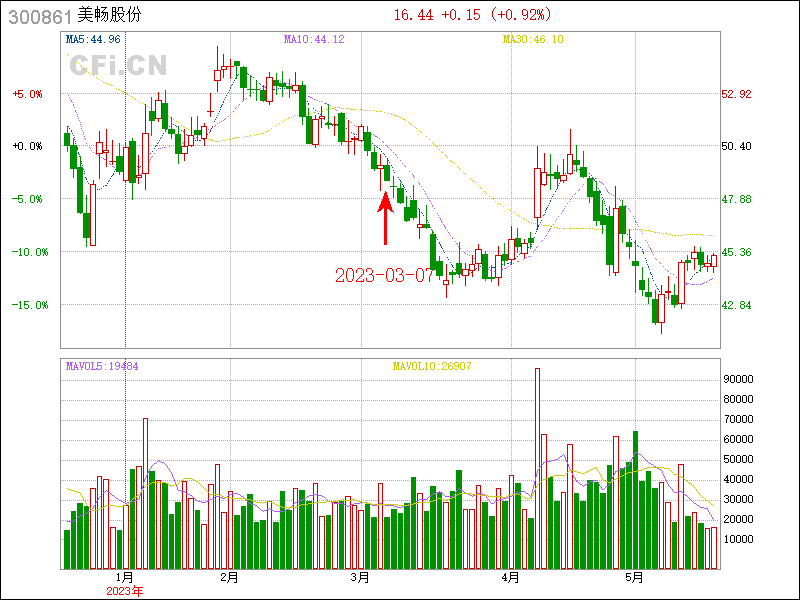Click the 5月 month axis label
The height and width of the screenshot is (600, 800).
tap(635, 578)
